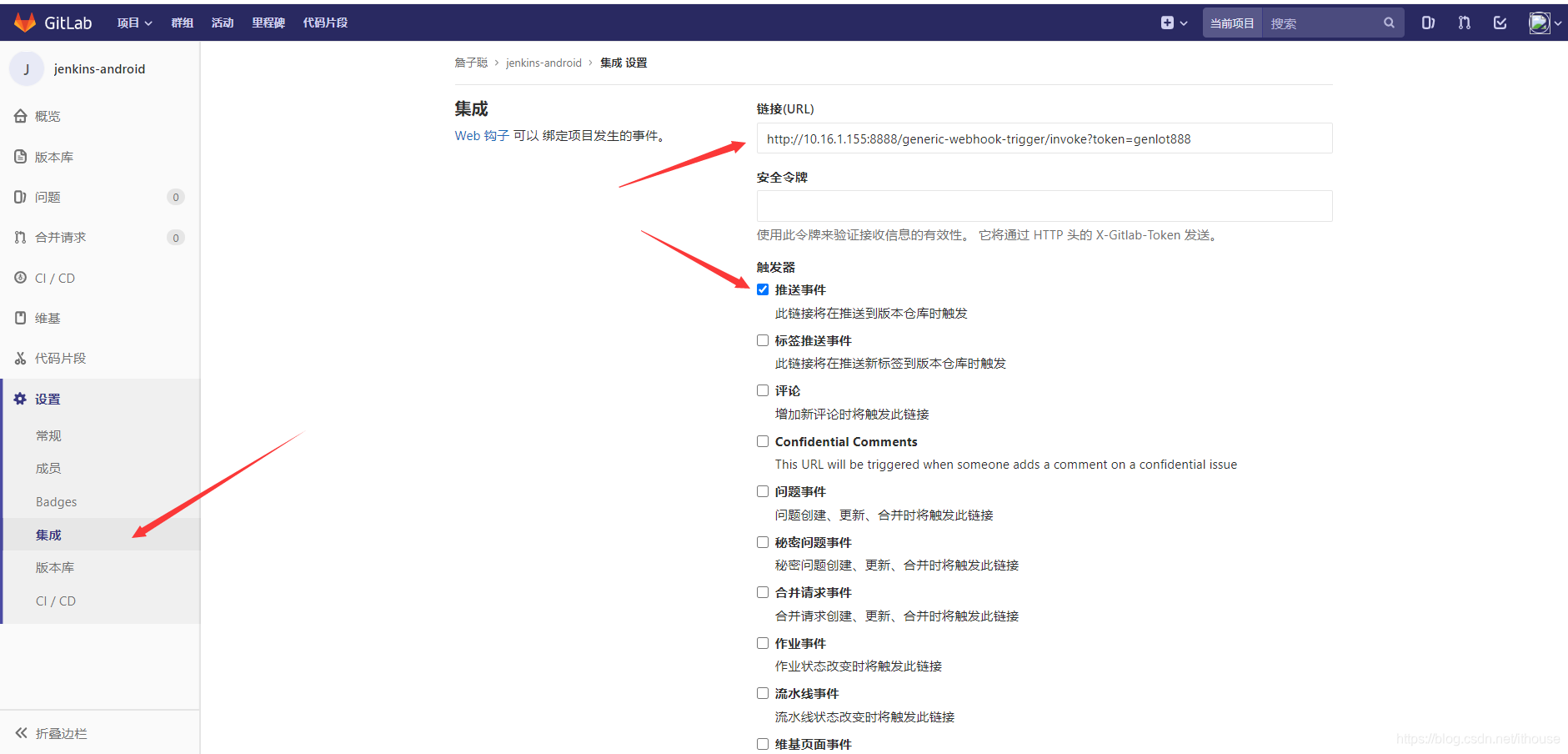Enable the 问题事件 checkbox
This screenshot has width=1568, height=754.
click(763, 491)
